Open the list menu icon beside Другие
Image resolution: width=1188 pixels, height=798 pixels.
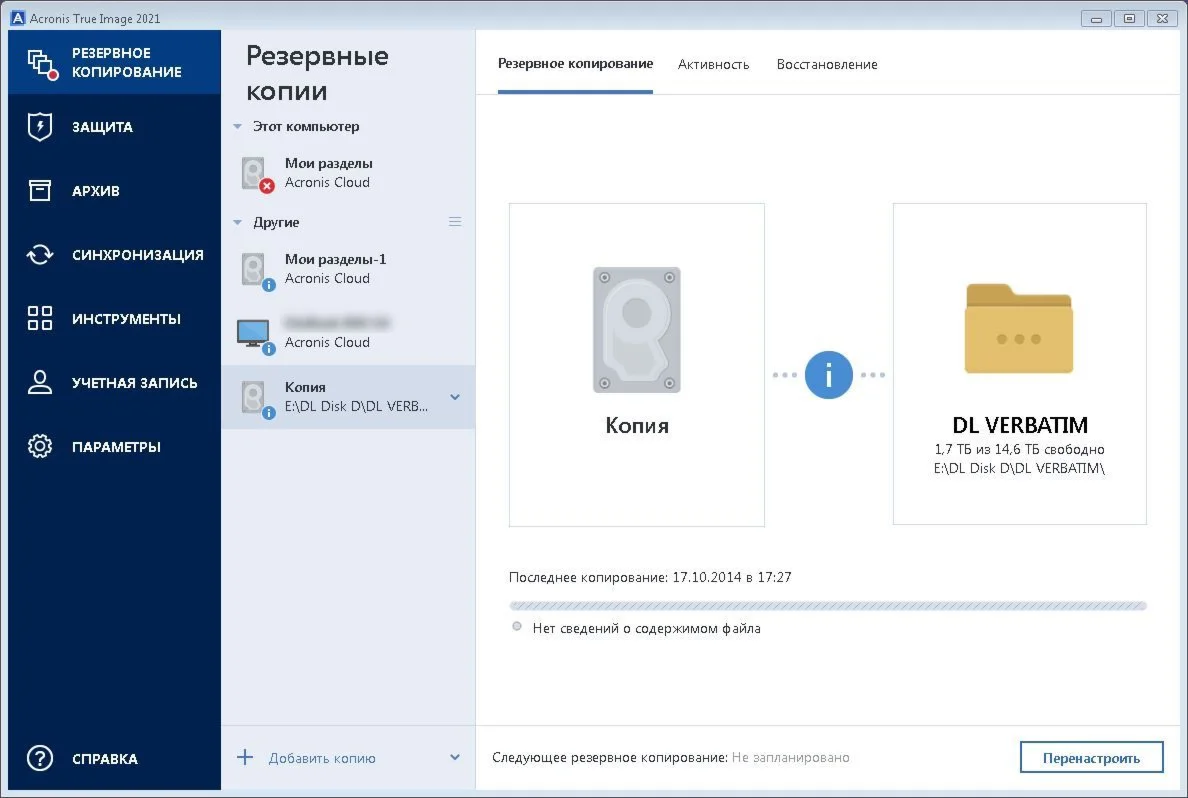[x=455, y=222]
